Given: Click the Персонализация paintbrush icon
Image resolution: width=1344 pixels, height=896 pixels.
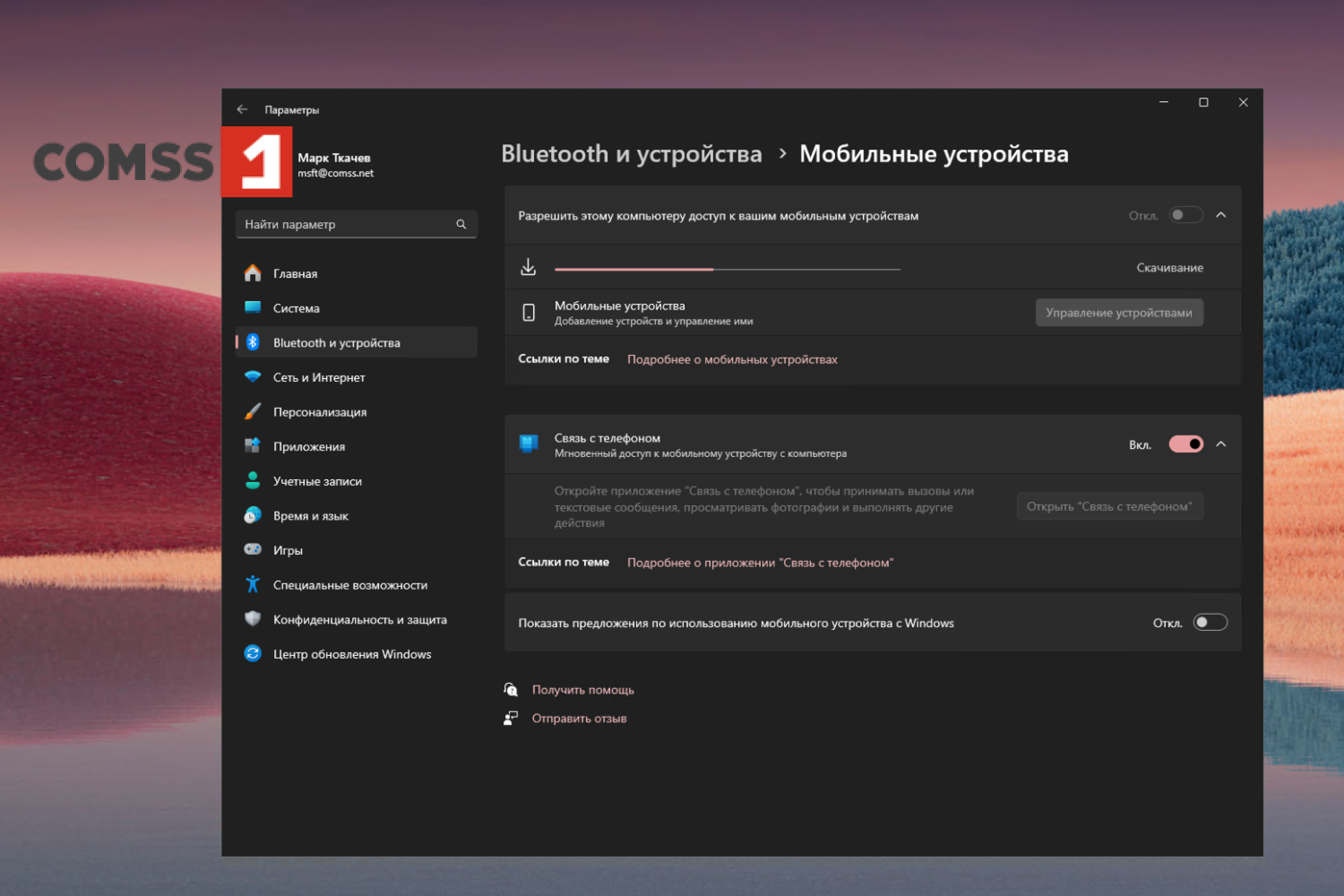Looking at the screenshot, I should pos(253,411).
